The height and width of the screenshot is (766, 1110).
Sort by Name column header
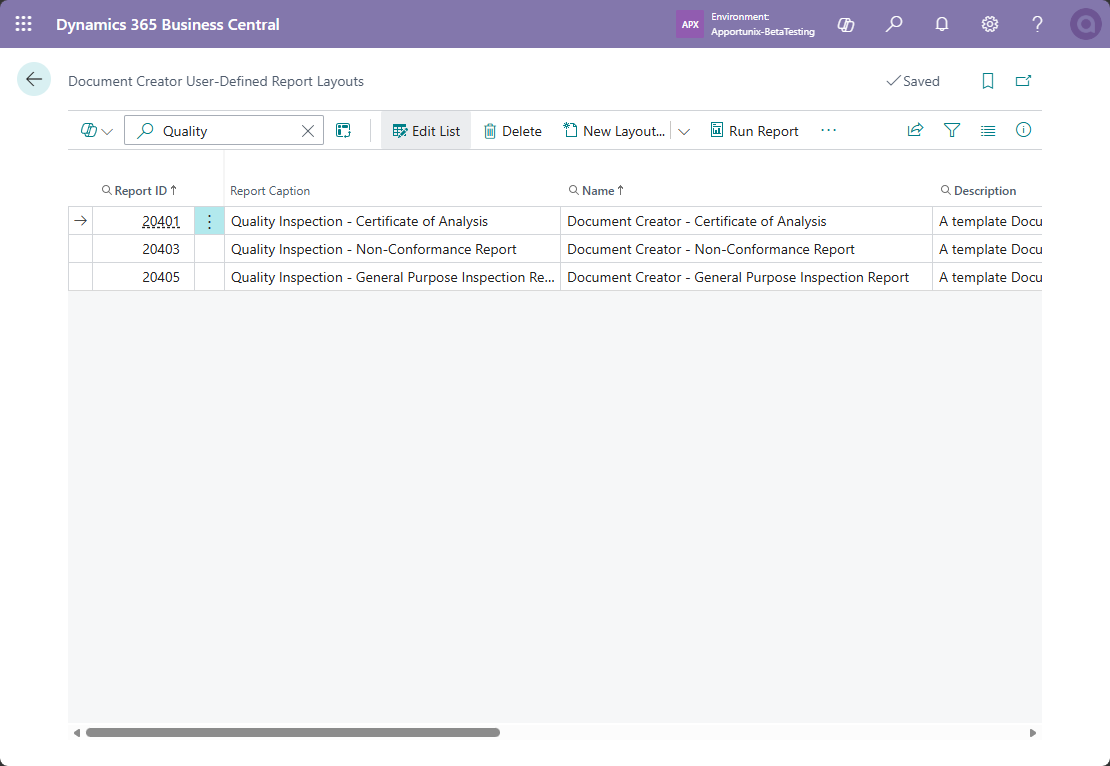(597, 190)
